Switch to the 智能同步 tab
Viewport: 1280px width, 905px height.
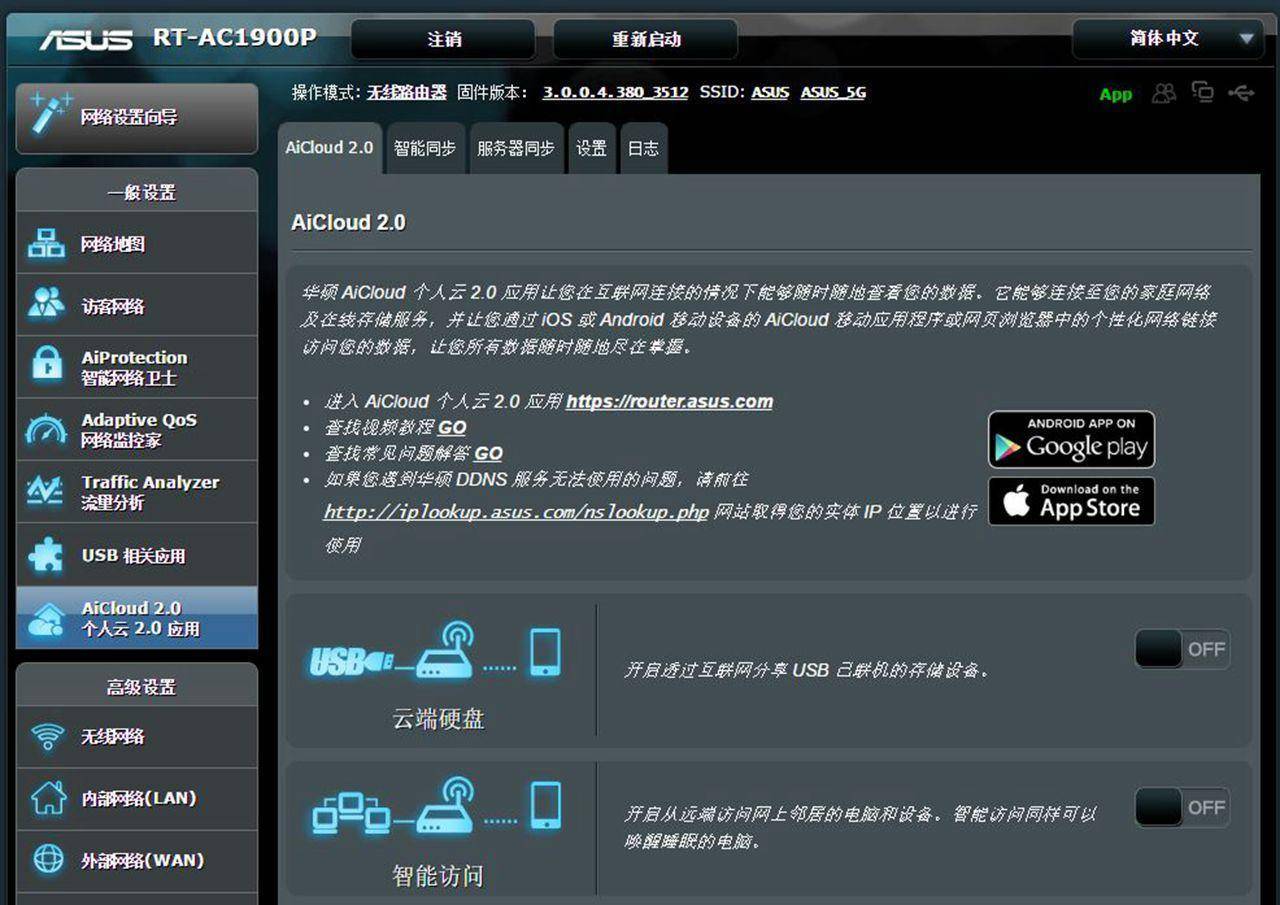tap(425, 147)
